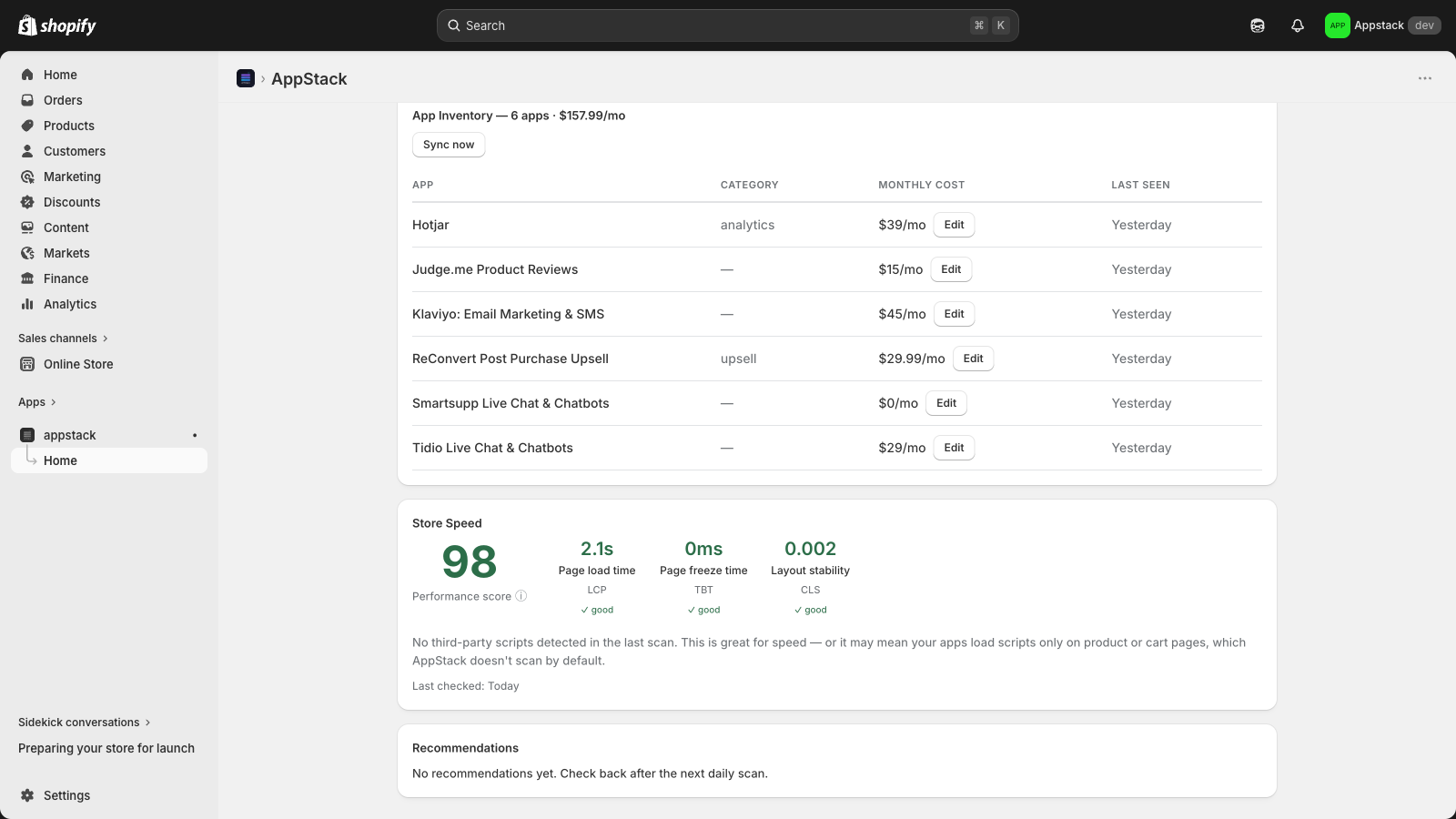Click the Sync now button

tap(449, 145)
